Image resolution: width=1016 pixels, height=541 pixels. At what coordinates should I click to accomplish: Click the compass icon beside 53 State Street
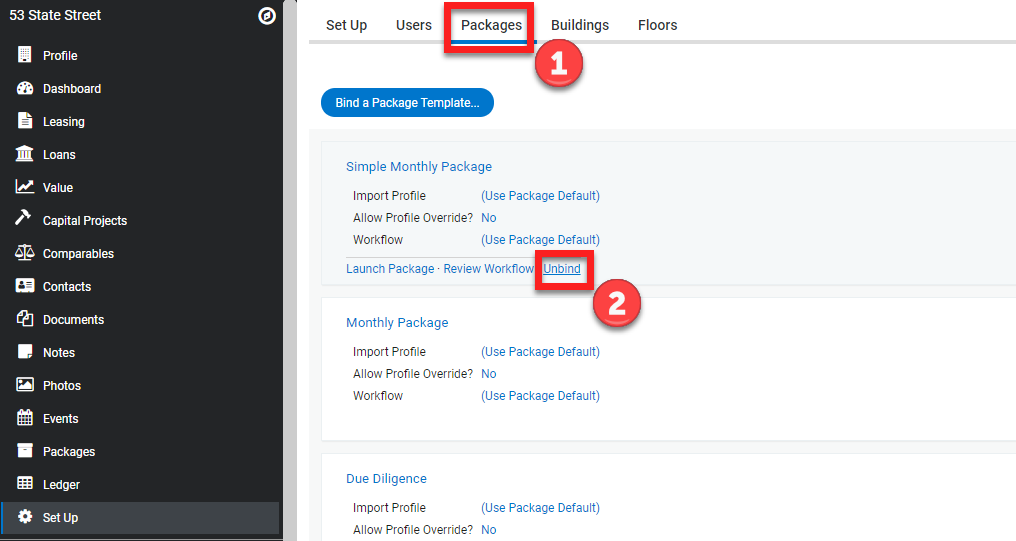267,16
